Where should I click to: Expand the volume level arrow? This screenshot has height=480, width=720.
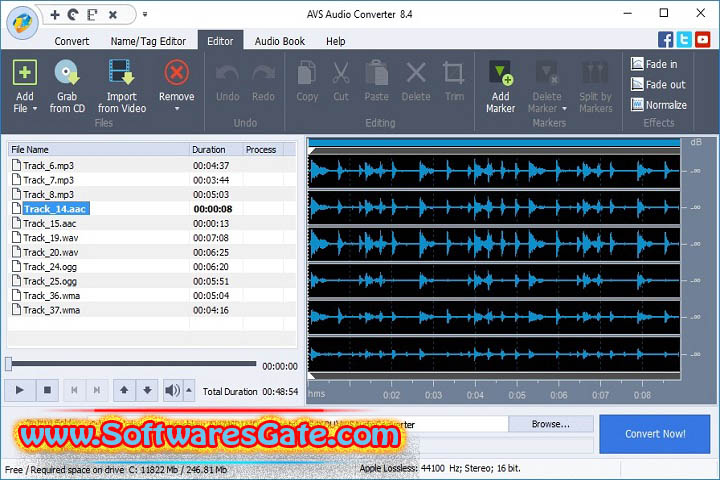[189, 390]
